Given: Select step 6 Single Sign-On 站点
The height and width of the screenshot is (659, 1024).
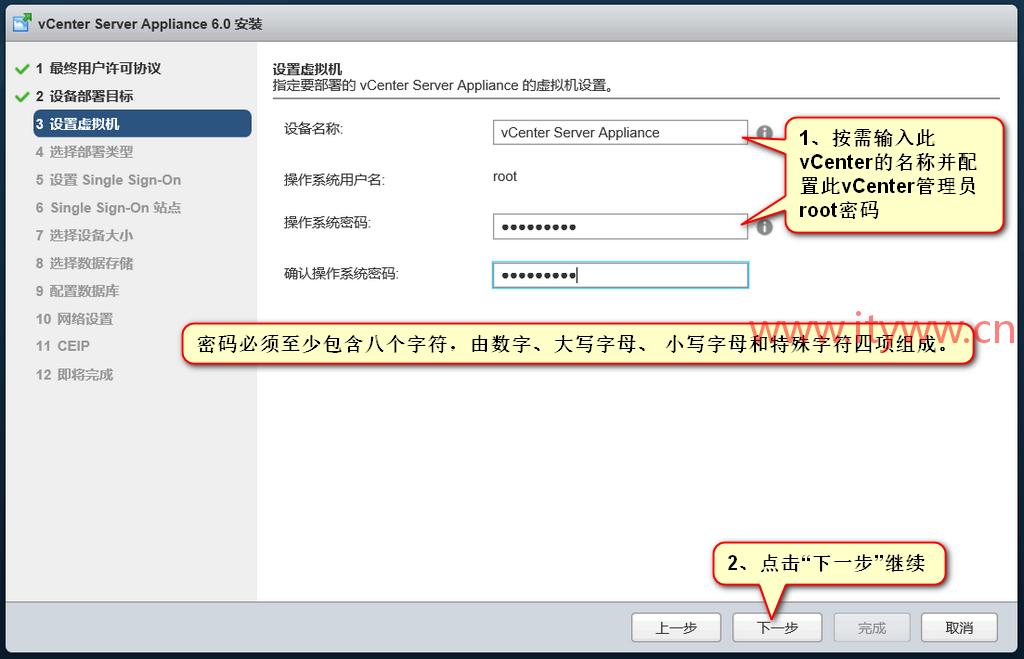Looking at the screenshot, I should point(108,208).
